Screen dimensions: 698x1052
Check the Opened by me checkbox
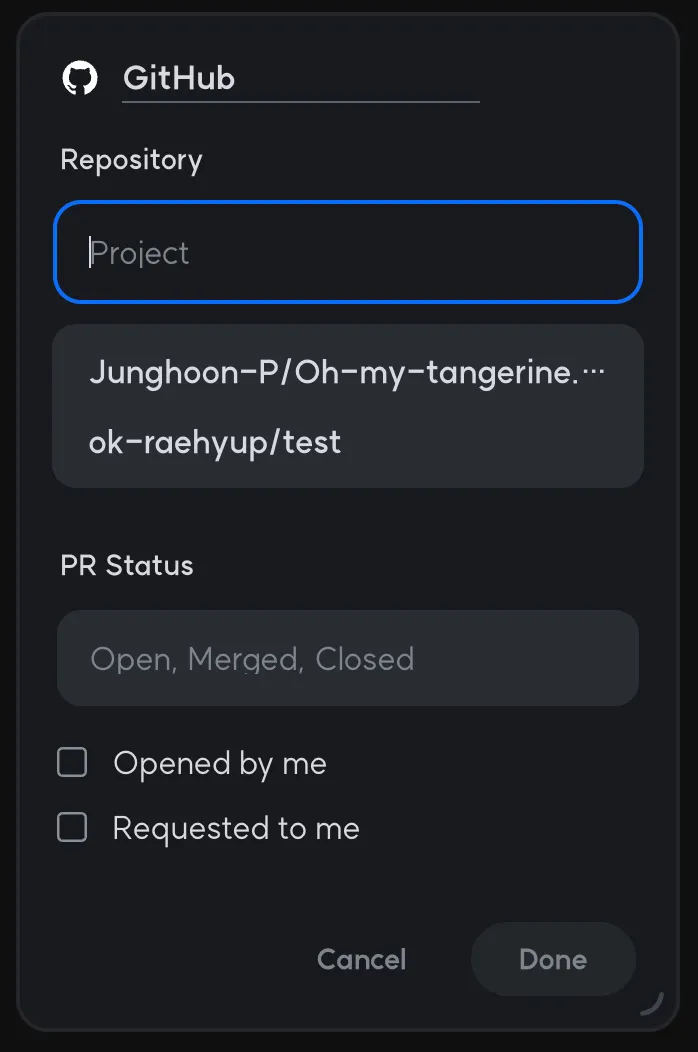[72, 764]
